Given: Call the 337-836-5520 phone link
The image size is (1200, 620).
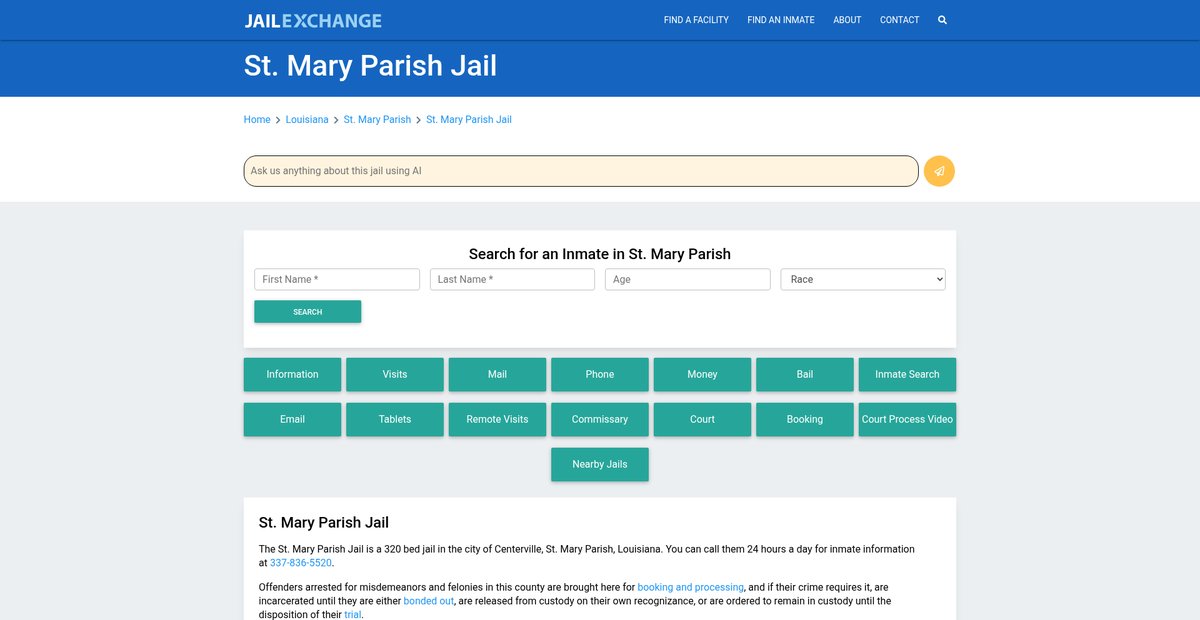Looking at the screenshot, I should pos(301,563).
